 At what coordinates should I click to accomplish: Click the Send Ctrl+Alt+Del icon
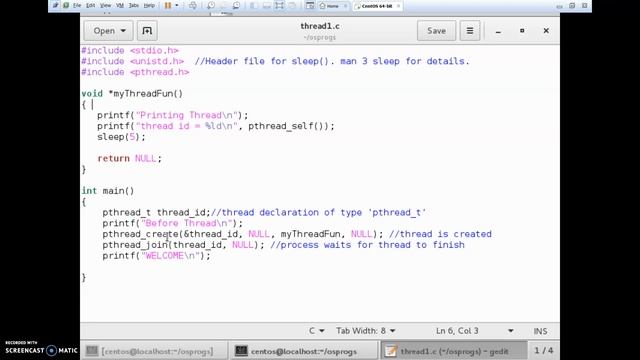pyautogui.click(x=193, y=6)
